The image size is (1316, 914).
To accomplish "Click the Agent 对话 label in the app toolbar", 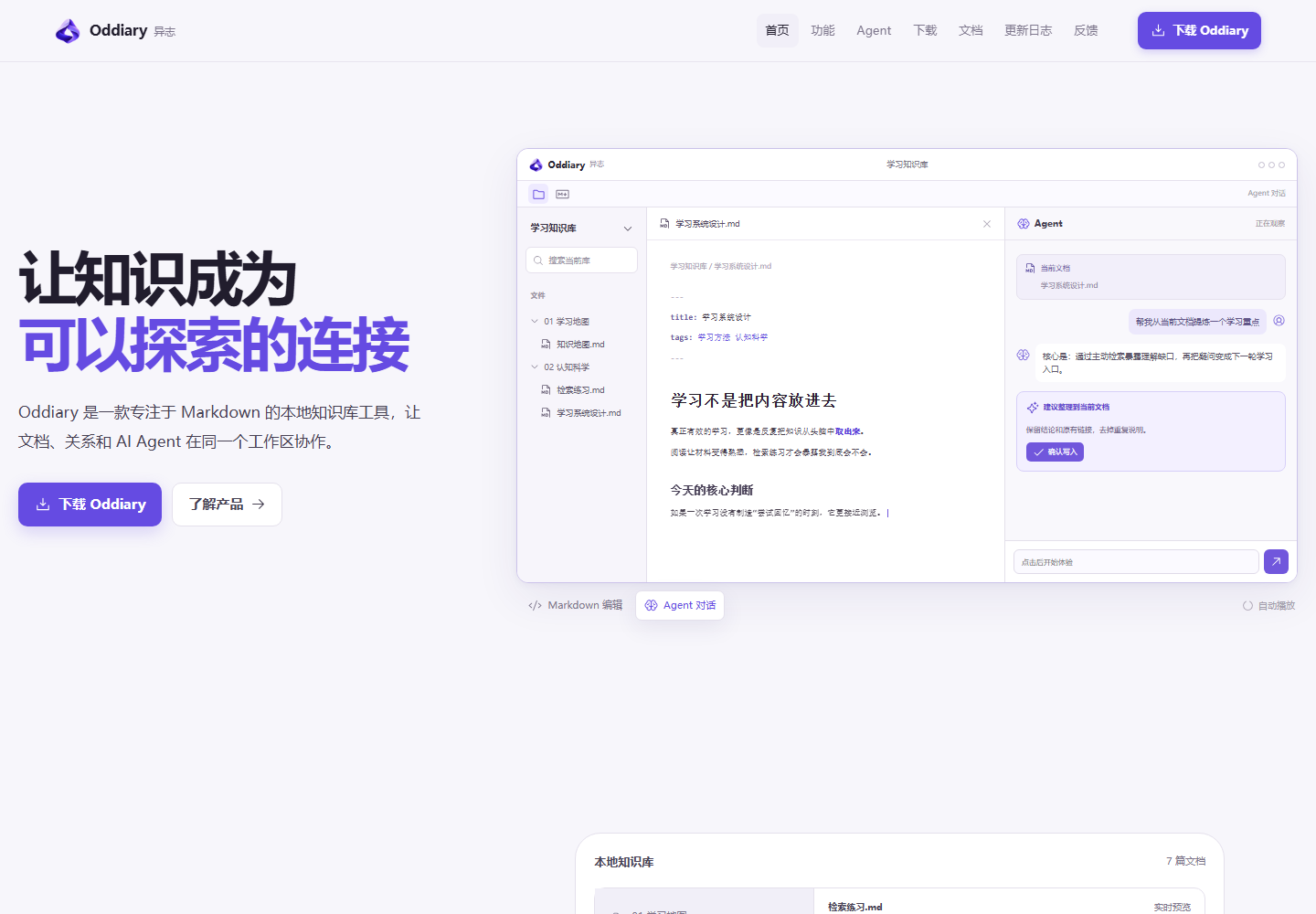I will 1267,194.
